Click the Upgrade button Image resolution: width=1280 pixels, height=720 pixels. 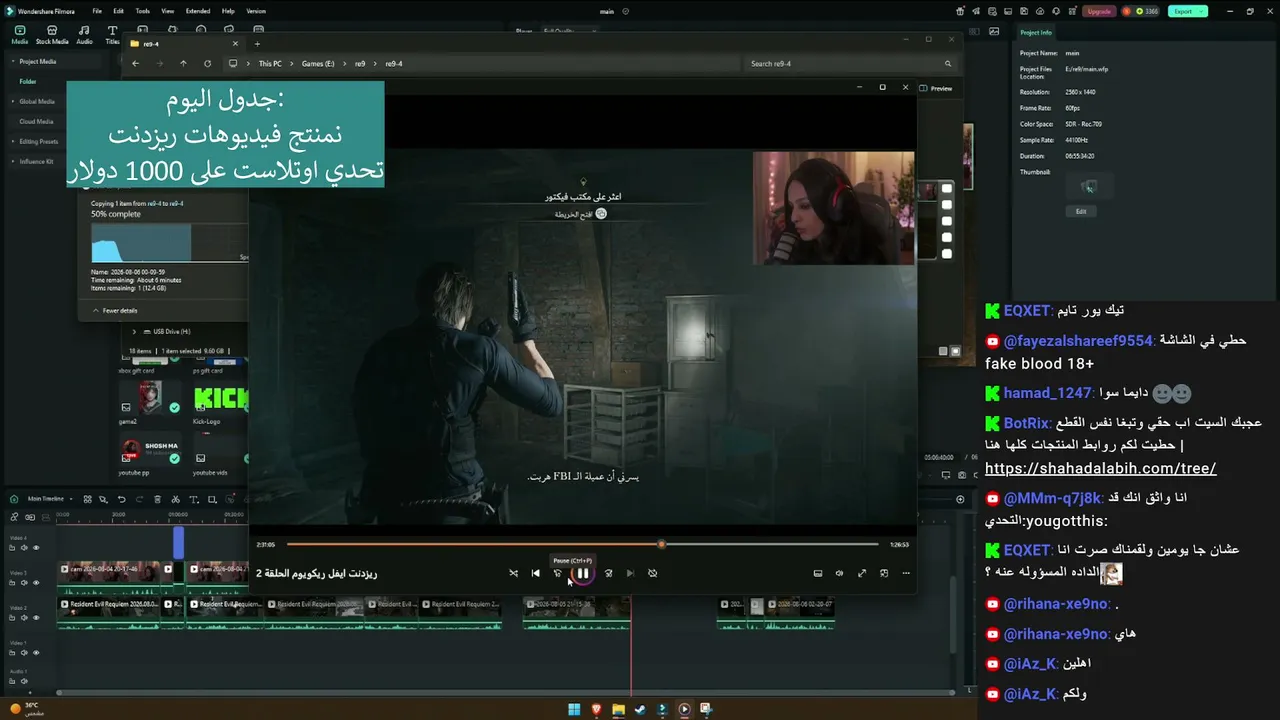1099,11
